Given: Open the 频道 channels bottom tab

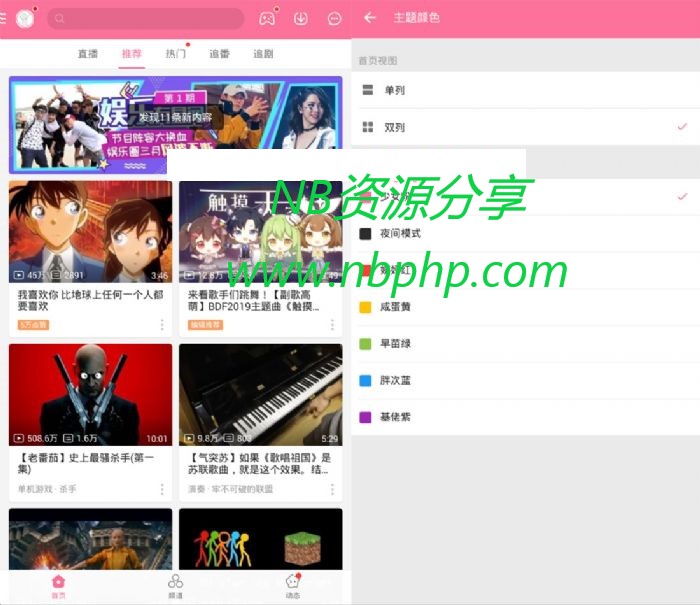Looking at the screenshot, I should [x=175, y=586].
